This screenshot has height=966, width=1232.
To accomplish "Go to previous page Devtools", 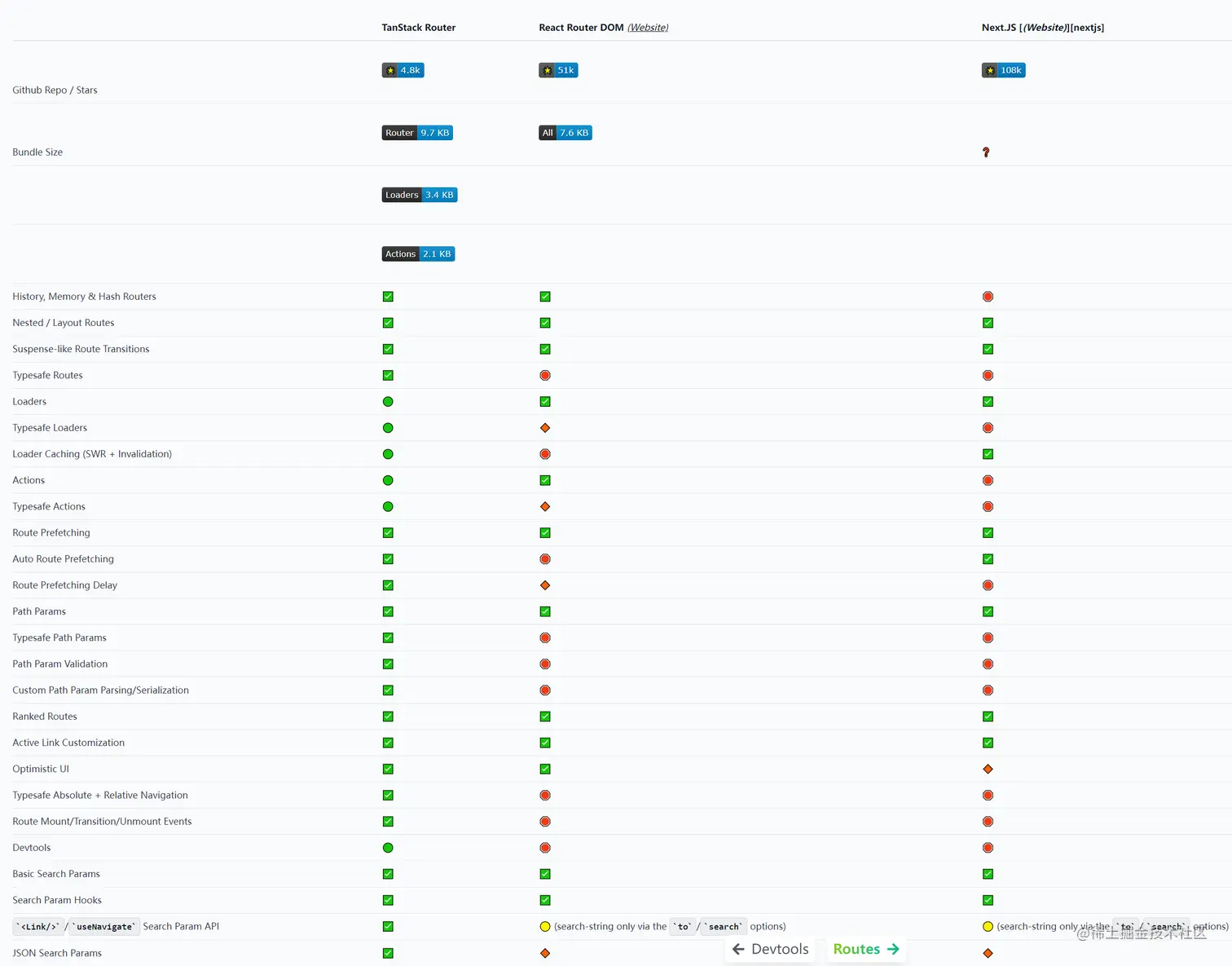I will [x=770, y=949].
